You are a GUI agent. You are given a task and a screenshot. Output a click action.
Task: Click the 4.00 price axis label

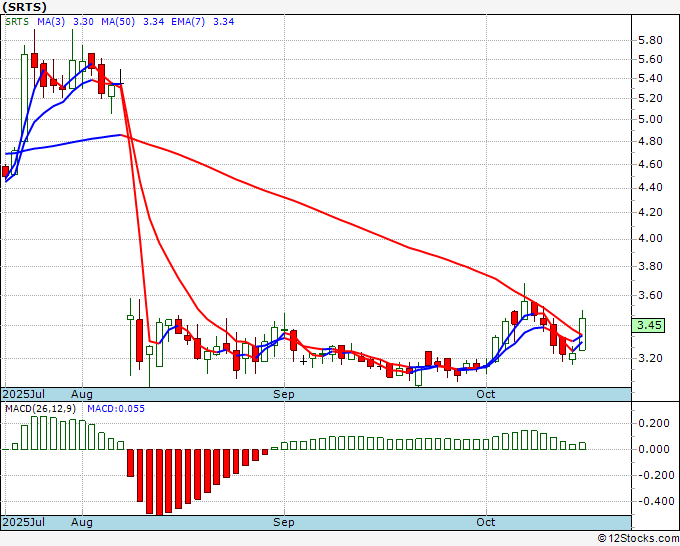pyautogui.click(x=650, y=238)
